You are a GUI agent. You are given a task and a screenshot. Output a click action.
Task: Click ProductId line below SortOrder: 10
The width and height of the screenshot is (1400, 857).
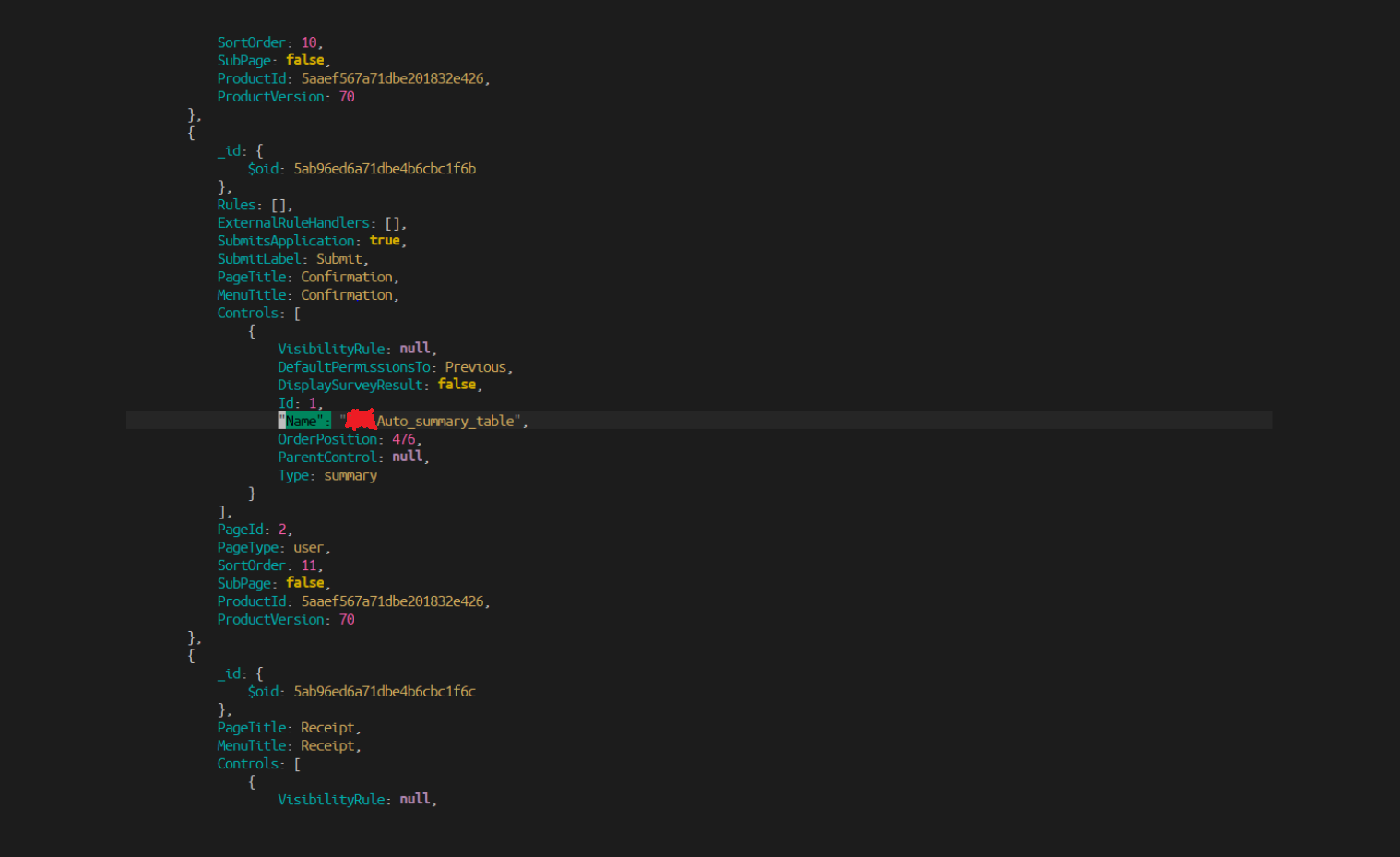(353, 78)
